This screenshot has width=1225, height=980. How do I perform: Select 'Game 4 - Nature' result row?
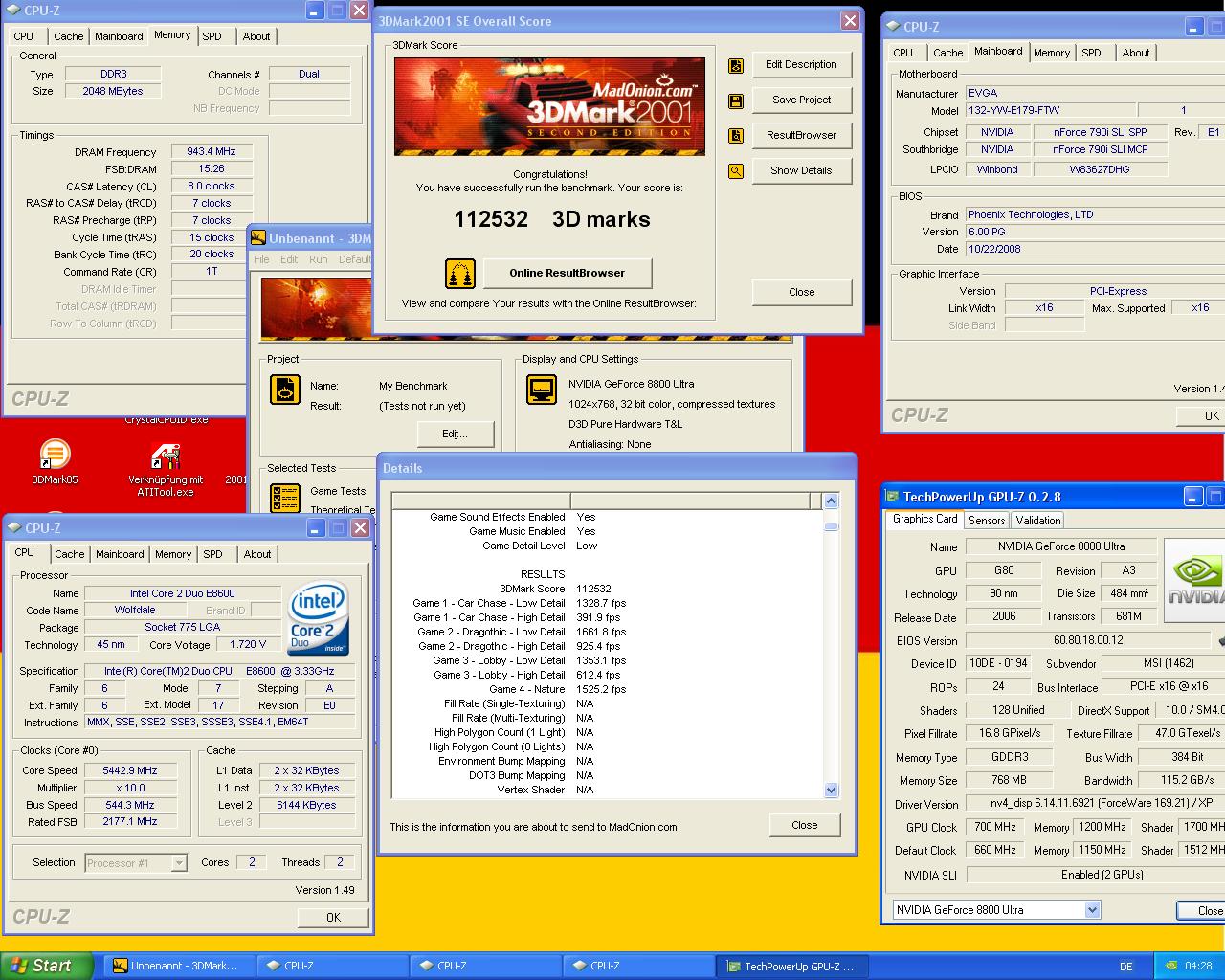coord(607,690)
